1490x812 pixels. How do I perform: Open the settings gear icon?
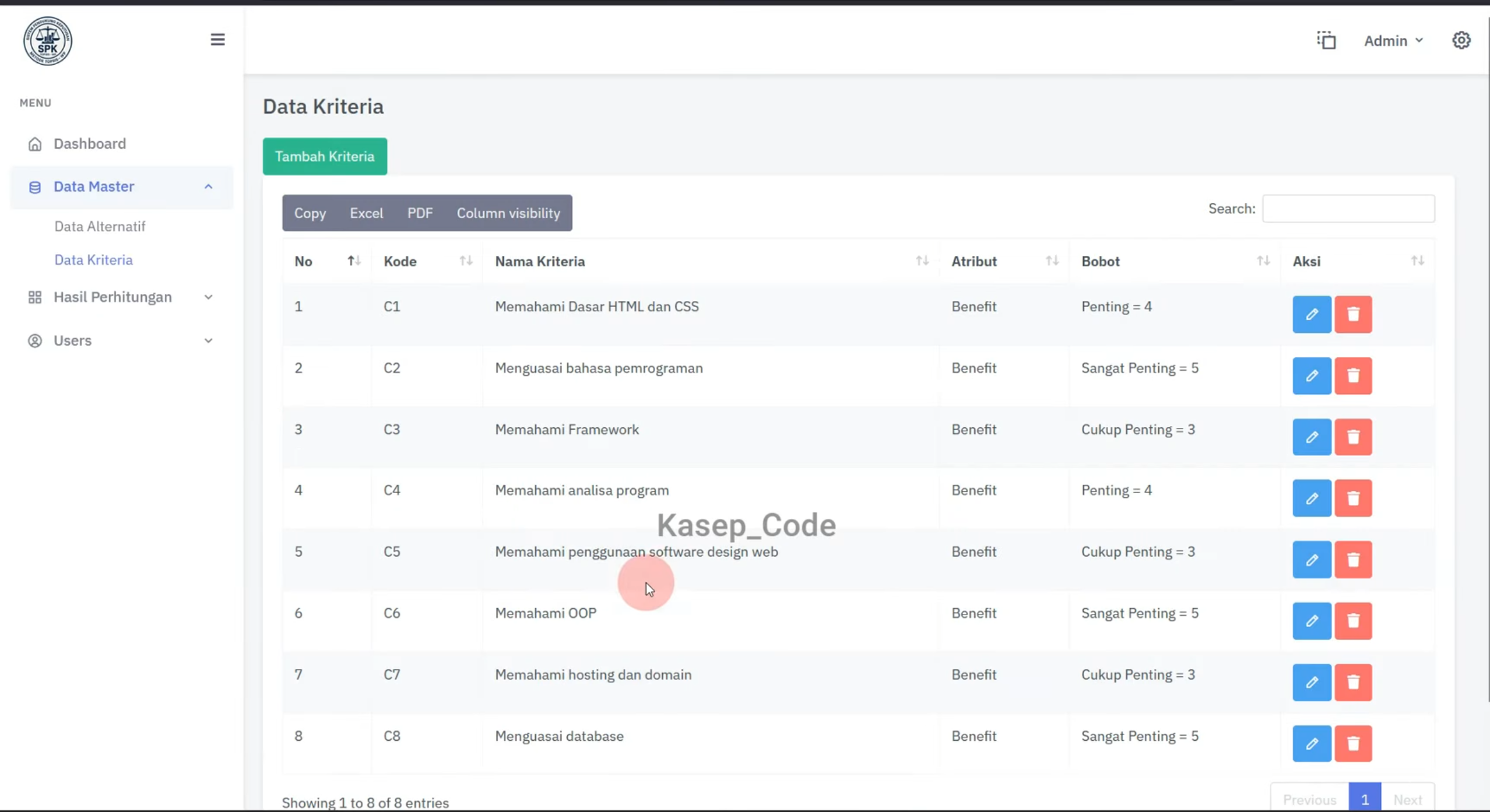[1461, 40]
